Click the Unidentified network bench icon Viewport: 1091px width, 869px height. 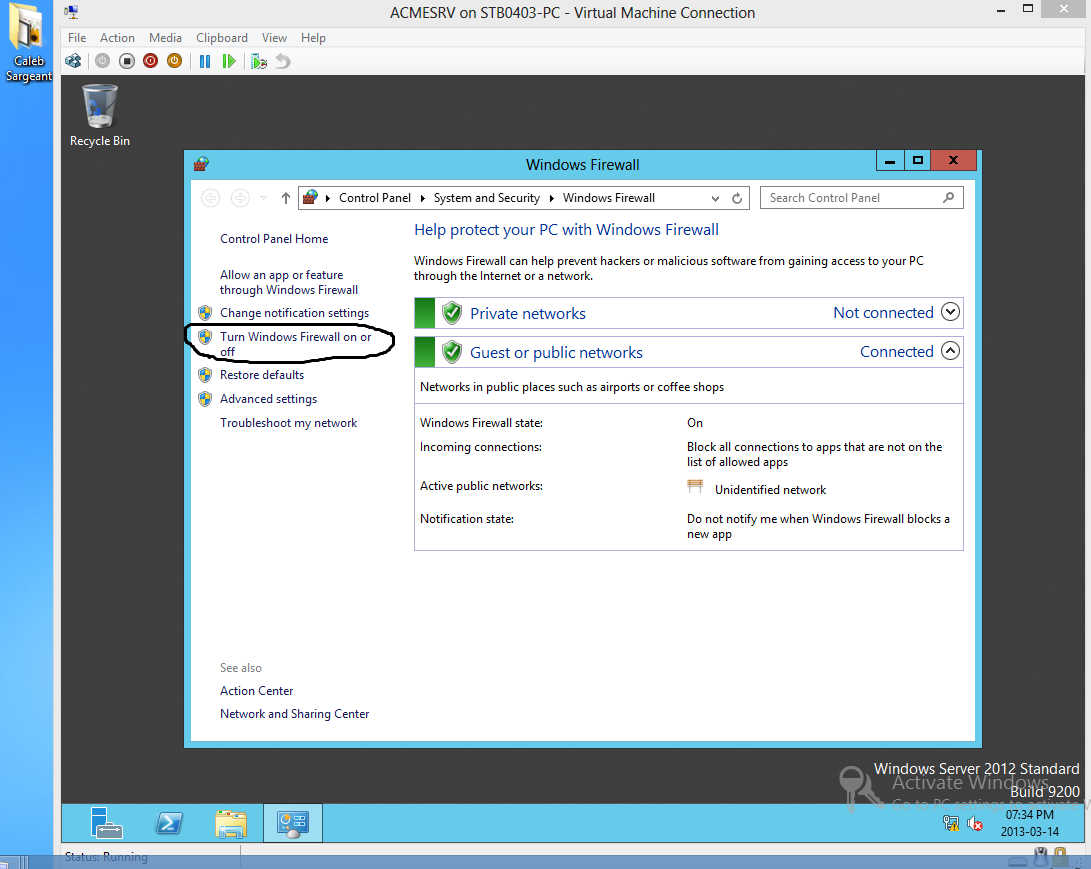pyautogui.click(x=695, y=486)
